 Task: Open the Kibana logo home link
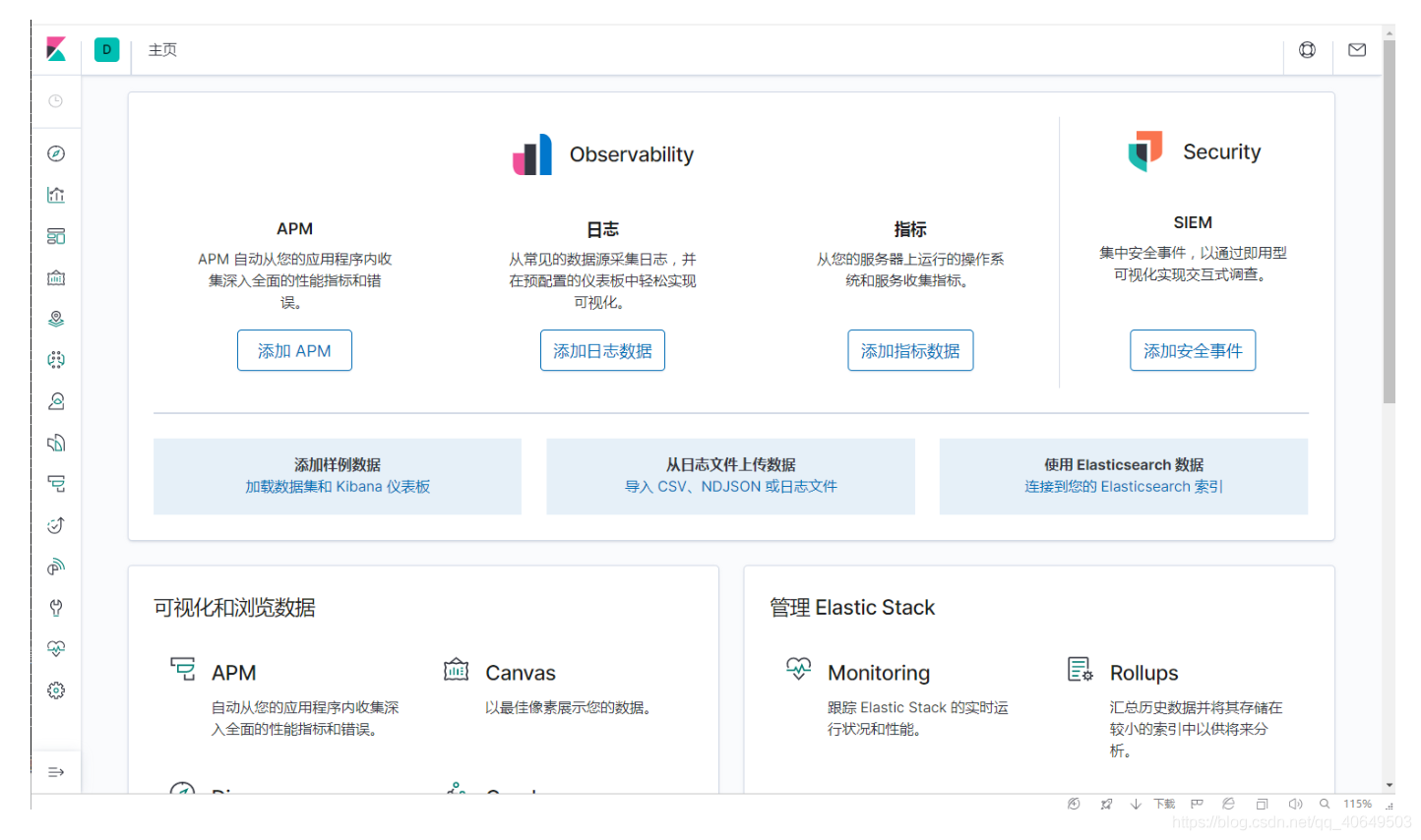[56, 49]
